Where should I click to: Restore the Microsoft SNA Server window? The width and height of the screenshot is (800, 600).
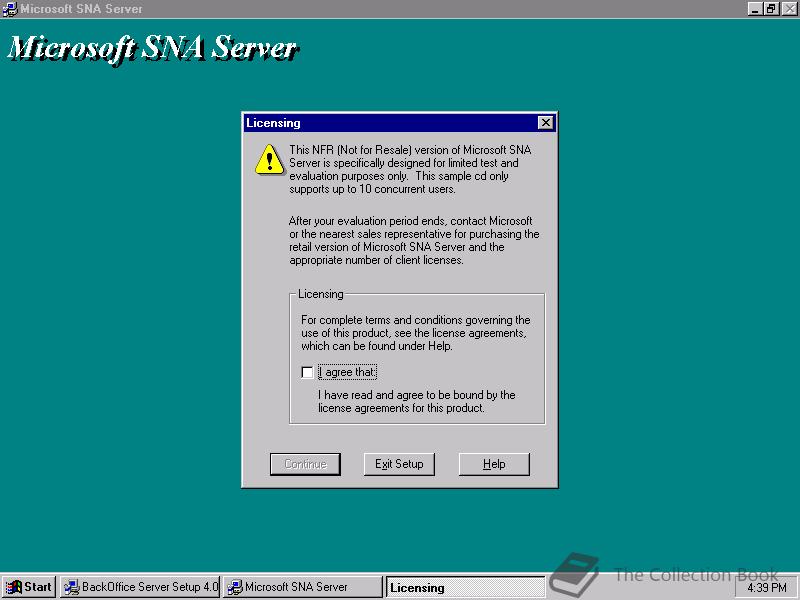(x=770, y=9)
